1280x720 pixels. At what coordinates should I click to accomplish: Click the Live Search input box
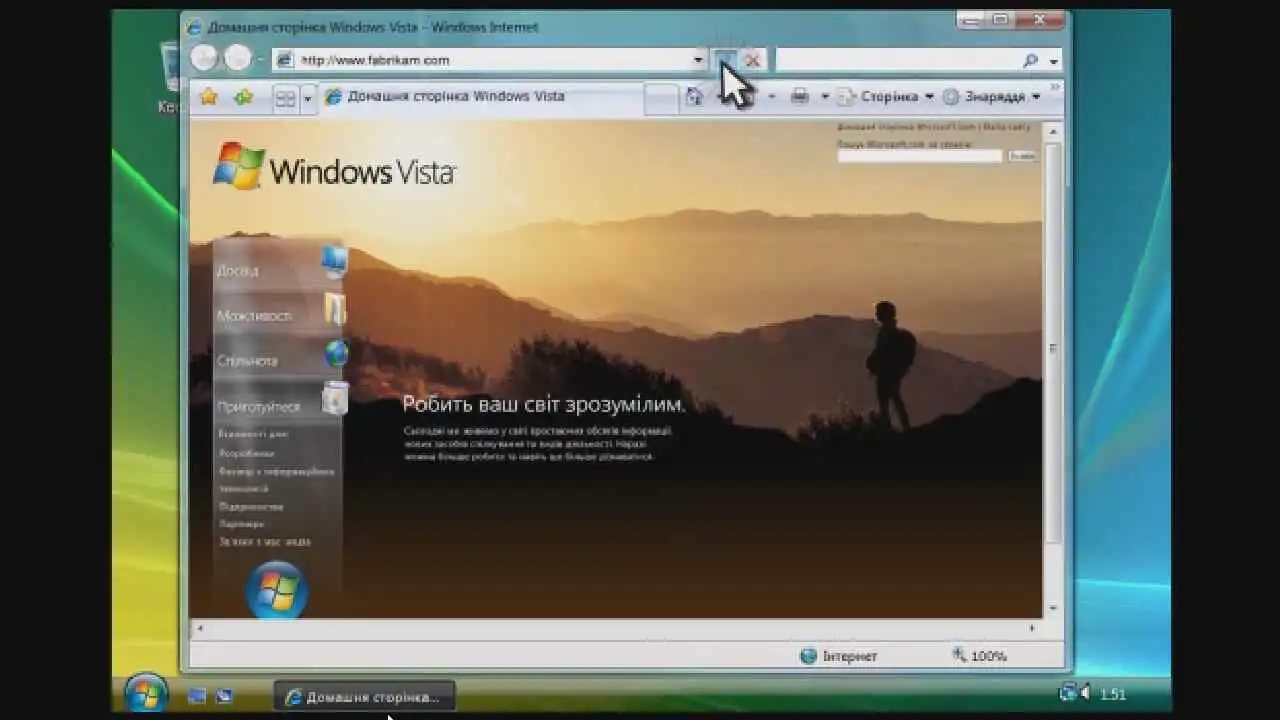tap(897, 60)
